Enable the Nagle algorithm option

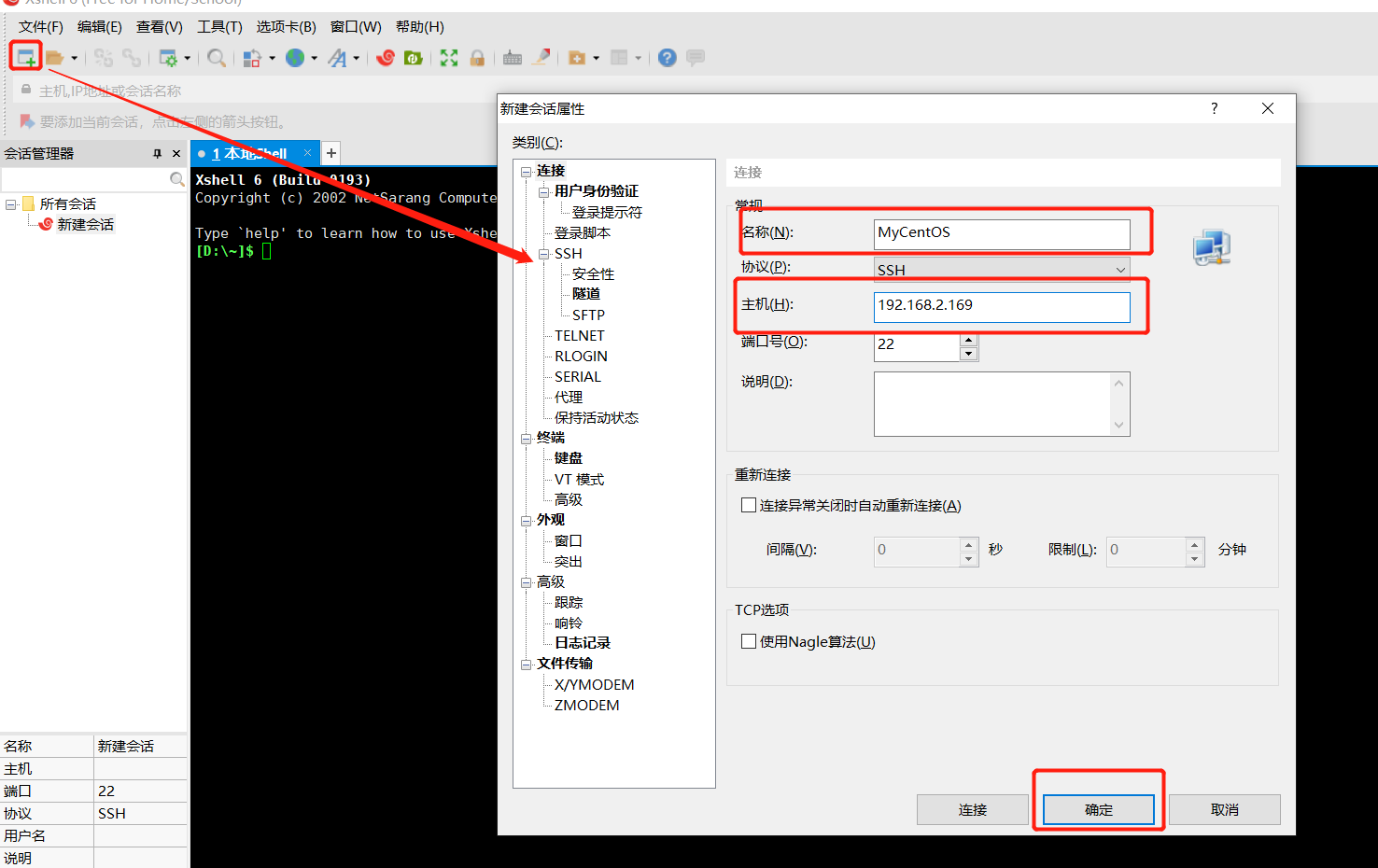pyautogui.click(x=749, y=641)
